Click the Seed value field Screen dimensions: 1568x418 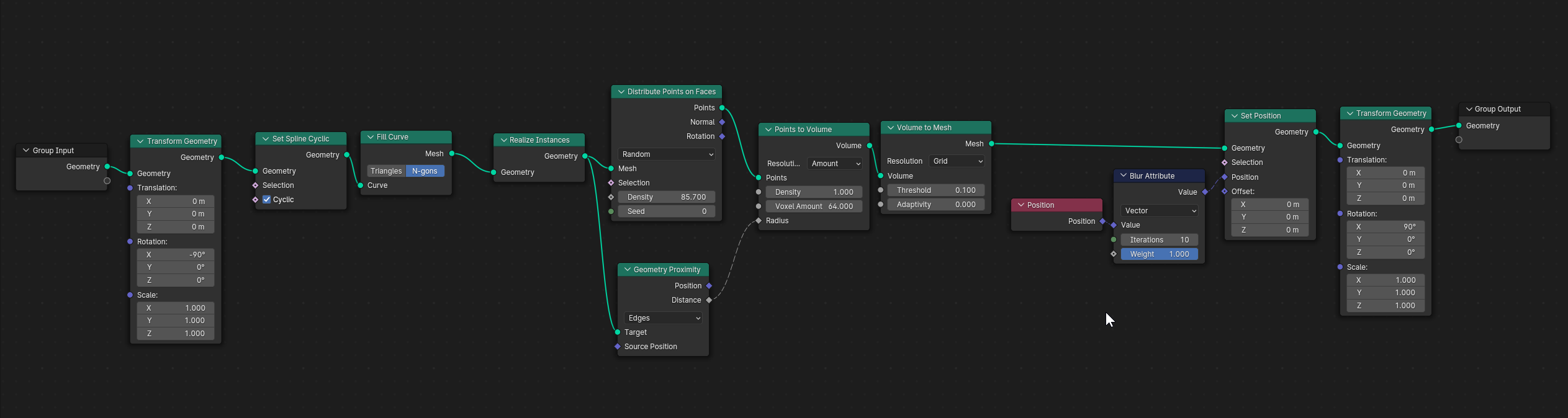point(667,211)
